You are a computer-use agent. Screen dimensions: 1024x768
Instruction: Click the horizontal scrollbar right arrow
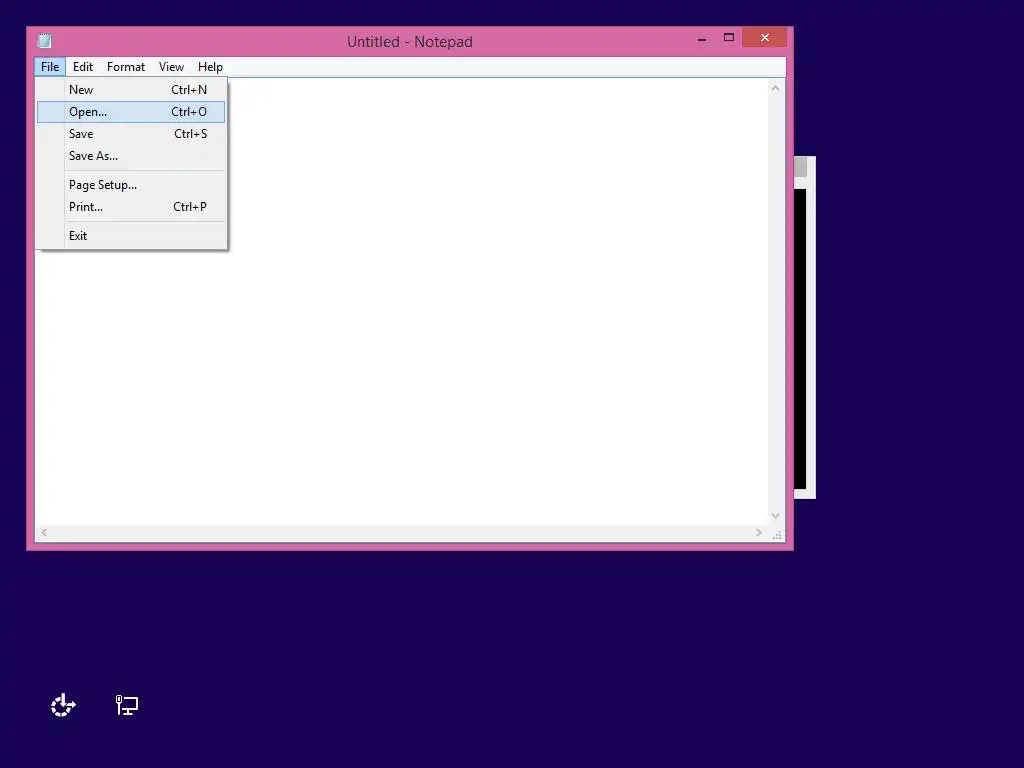pyautogui.click(x=758, y=533)
